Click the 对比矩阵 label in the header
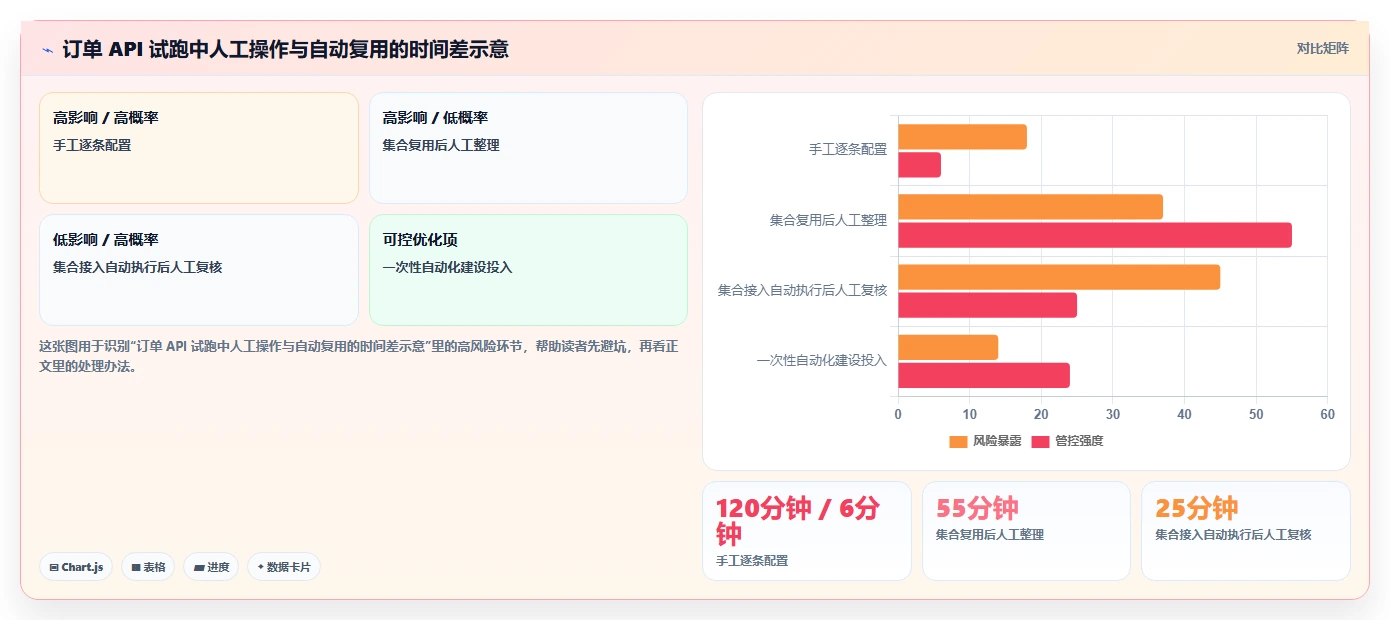The height and width of the screenshot is (620, 1390). (x=1322, y=48)
